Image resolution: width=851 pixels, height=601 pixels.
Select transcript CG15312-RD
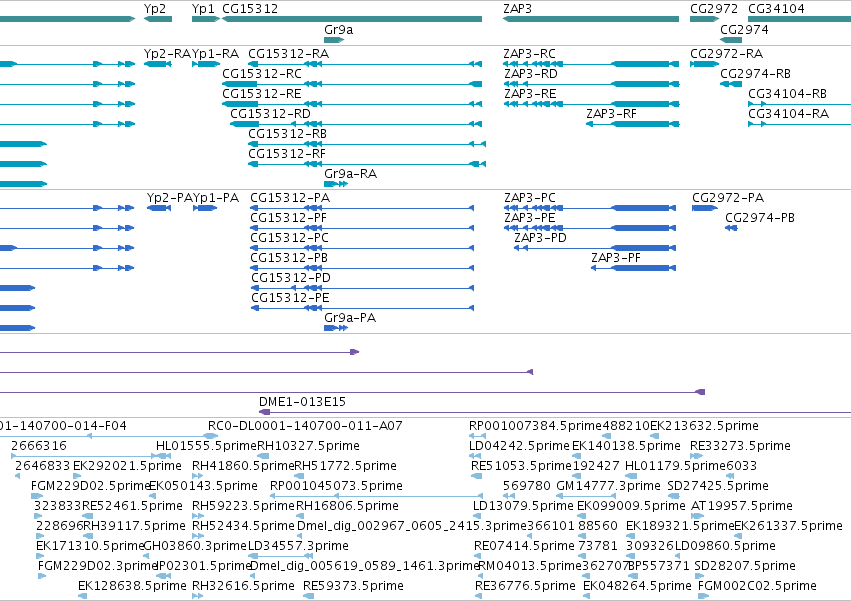[x=270, y=114]
